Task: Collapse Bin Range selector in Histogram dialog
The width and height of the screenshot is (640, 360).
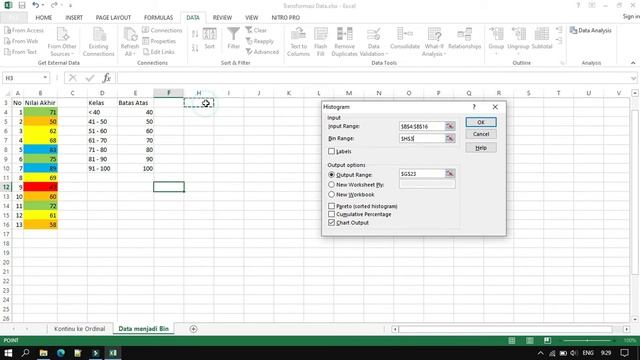Action: 450,138
